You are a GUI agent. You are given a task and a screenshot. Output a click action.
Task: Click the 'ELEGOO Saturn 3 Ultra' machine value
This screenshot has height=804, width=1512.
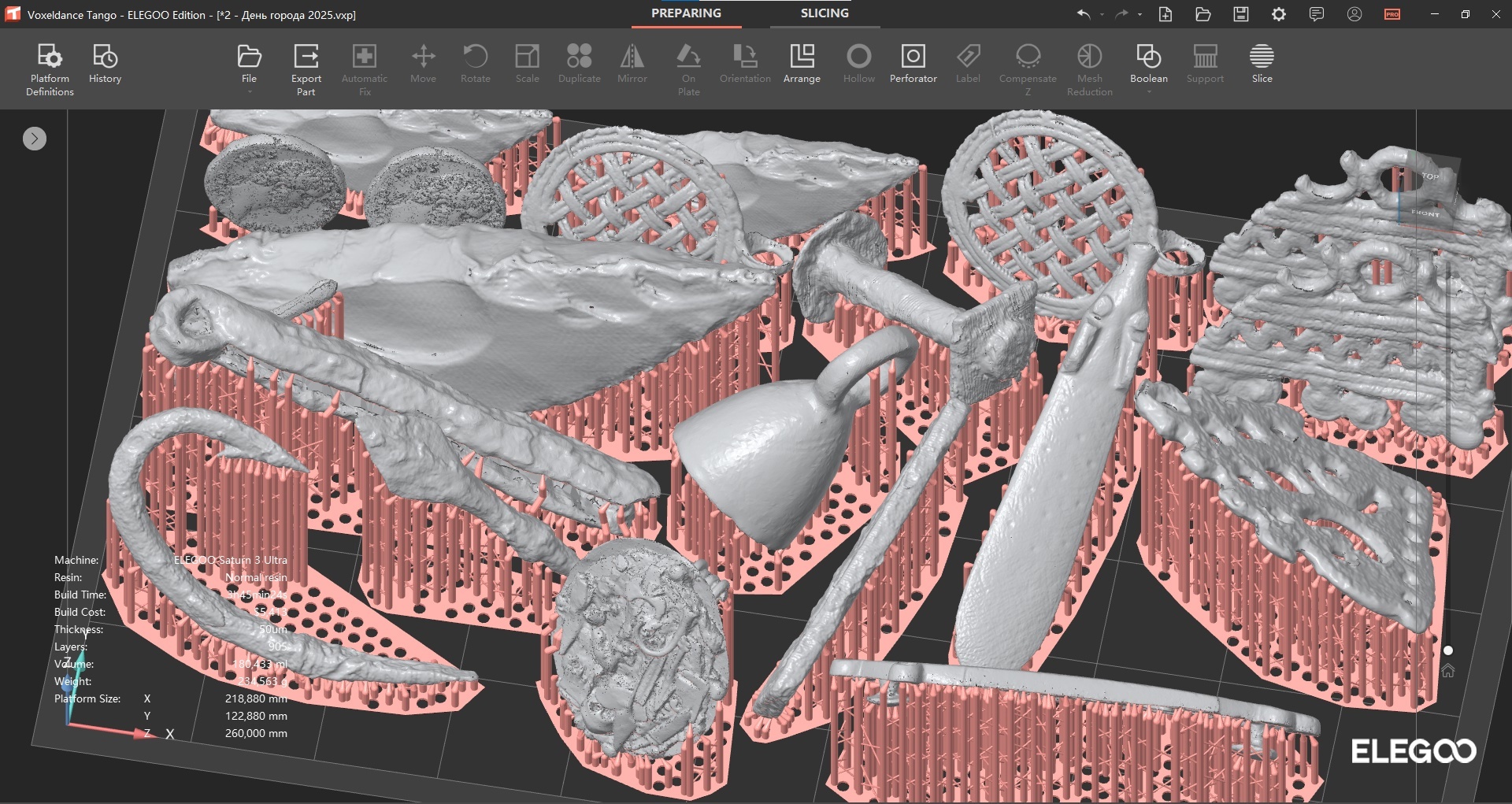pos(230,560)
